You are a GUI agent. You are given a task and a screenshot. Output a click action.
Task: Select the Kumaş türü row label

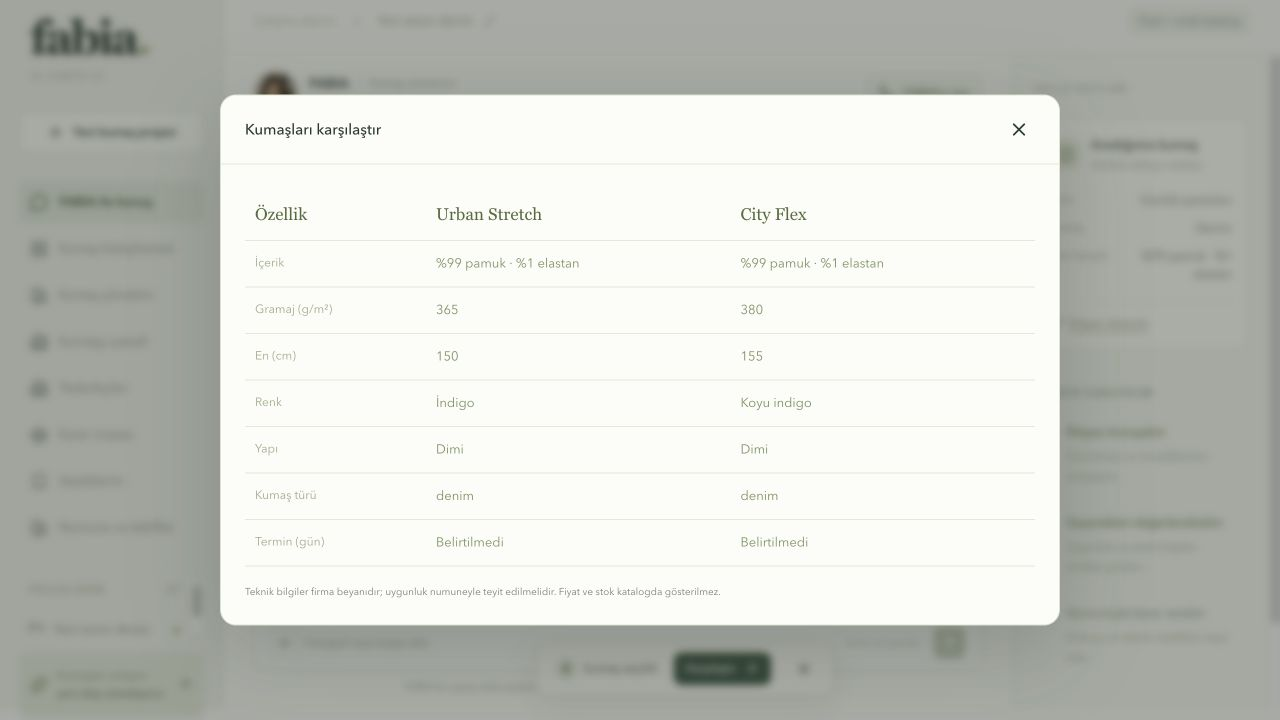coord(286,495)
